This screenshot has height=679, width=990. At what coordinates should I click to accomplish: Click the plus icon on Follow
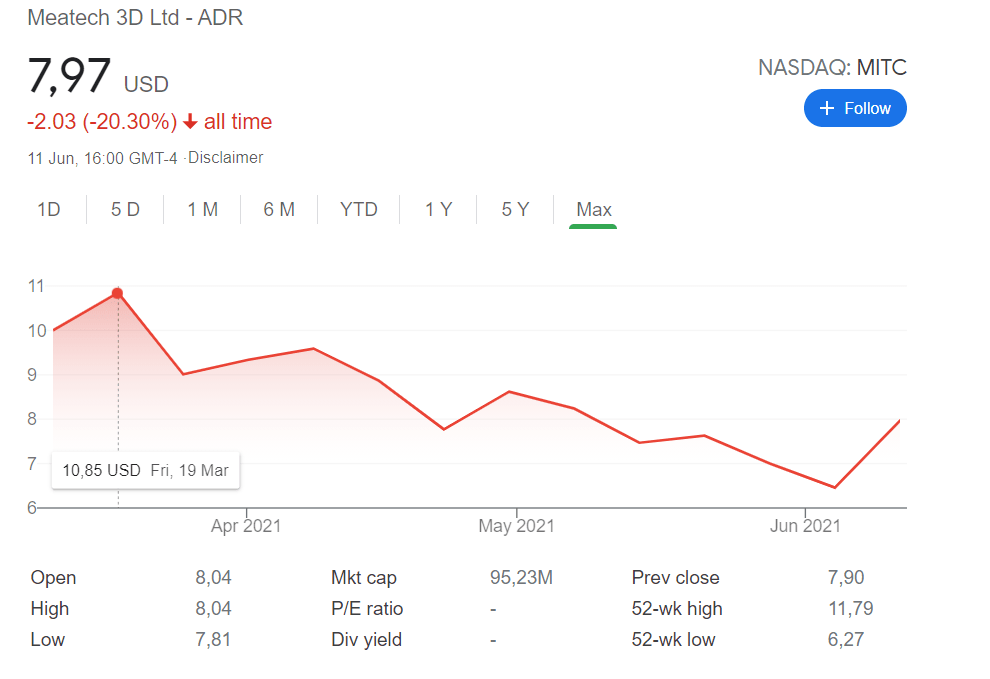[x=826, y=108]
